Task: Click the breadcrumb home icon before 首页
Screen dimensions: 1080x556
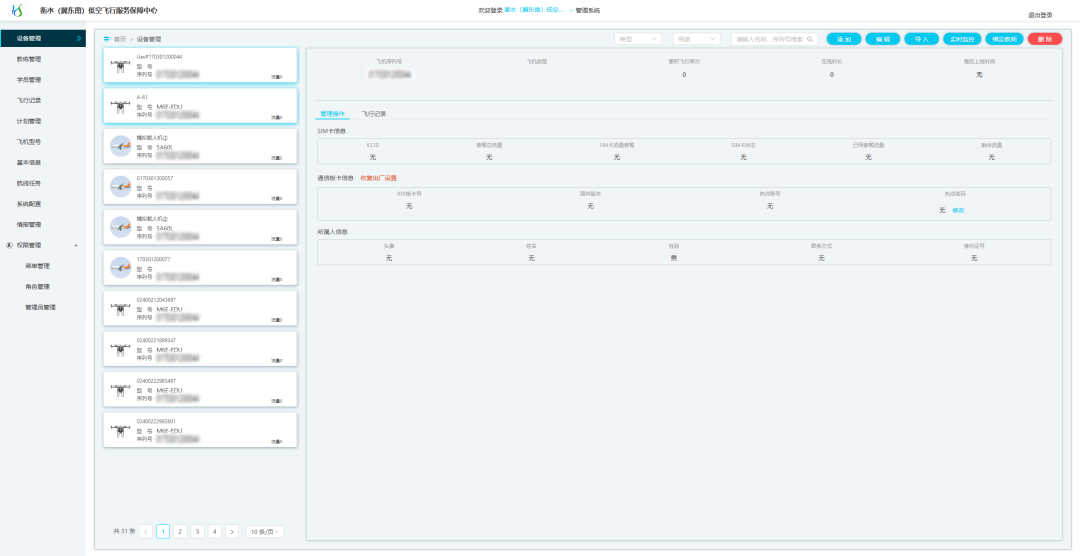Action: [107, 39]
